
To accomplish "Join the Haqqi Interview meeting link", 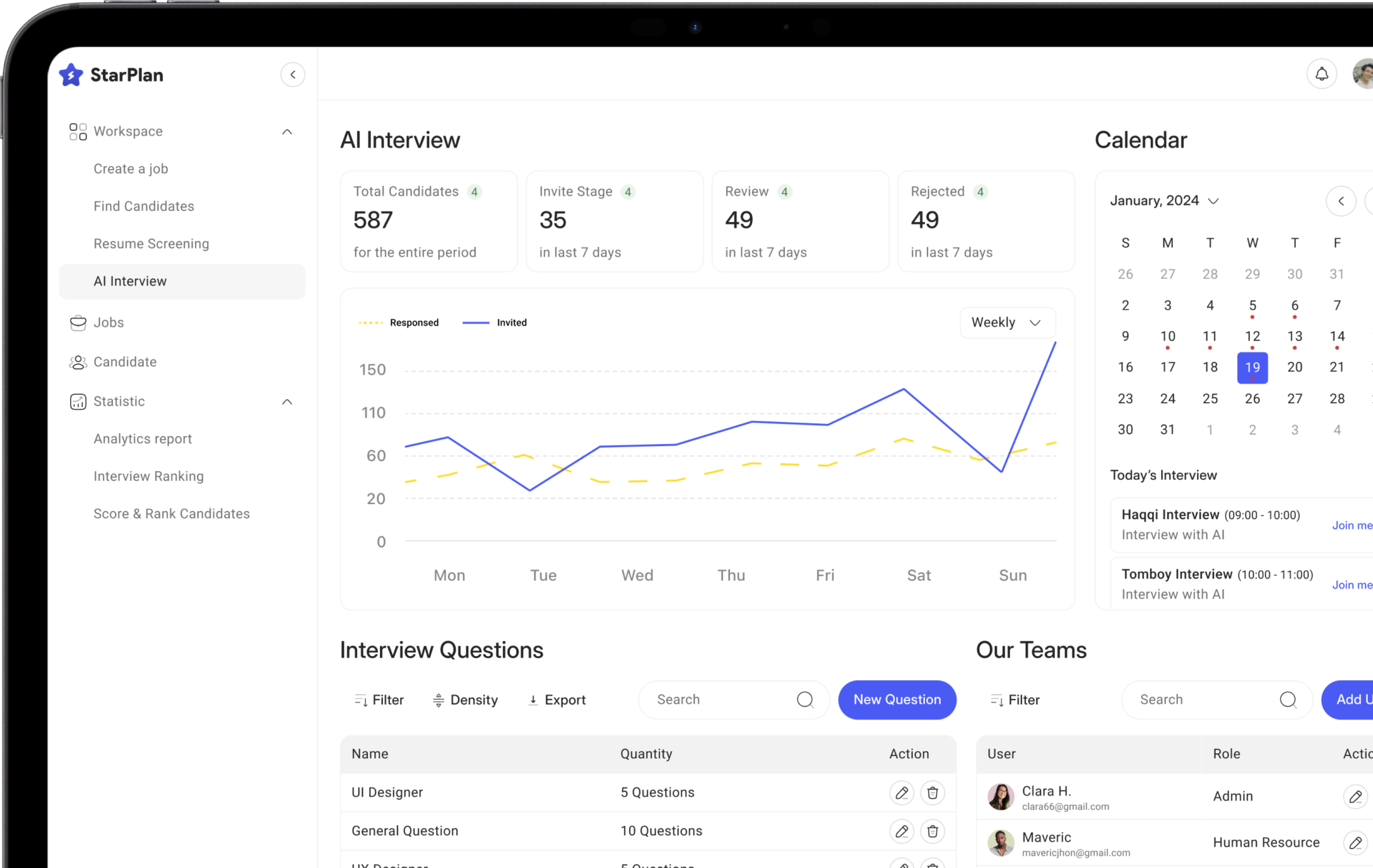I will [1352, 525].
